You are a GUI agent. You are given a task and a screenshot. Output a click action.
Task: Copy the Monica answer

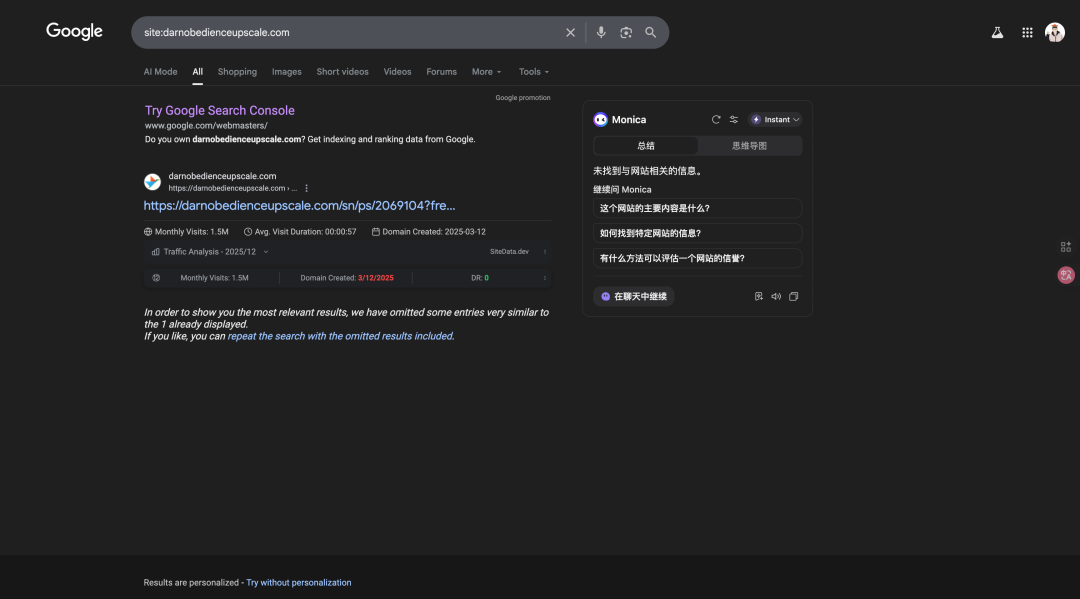pyautogui.click(x=793, y=297)
